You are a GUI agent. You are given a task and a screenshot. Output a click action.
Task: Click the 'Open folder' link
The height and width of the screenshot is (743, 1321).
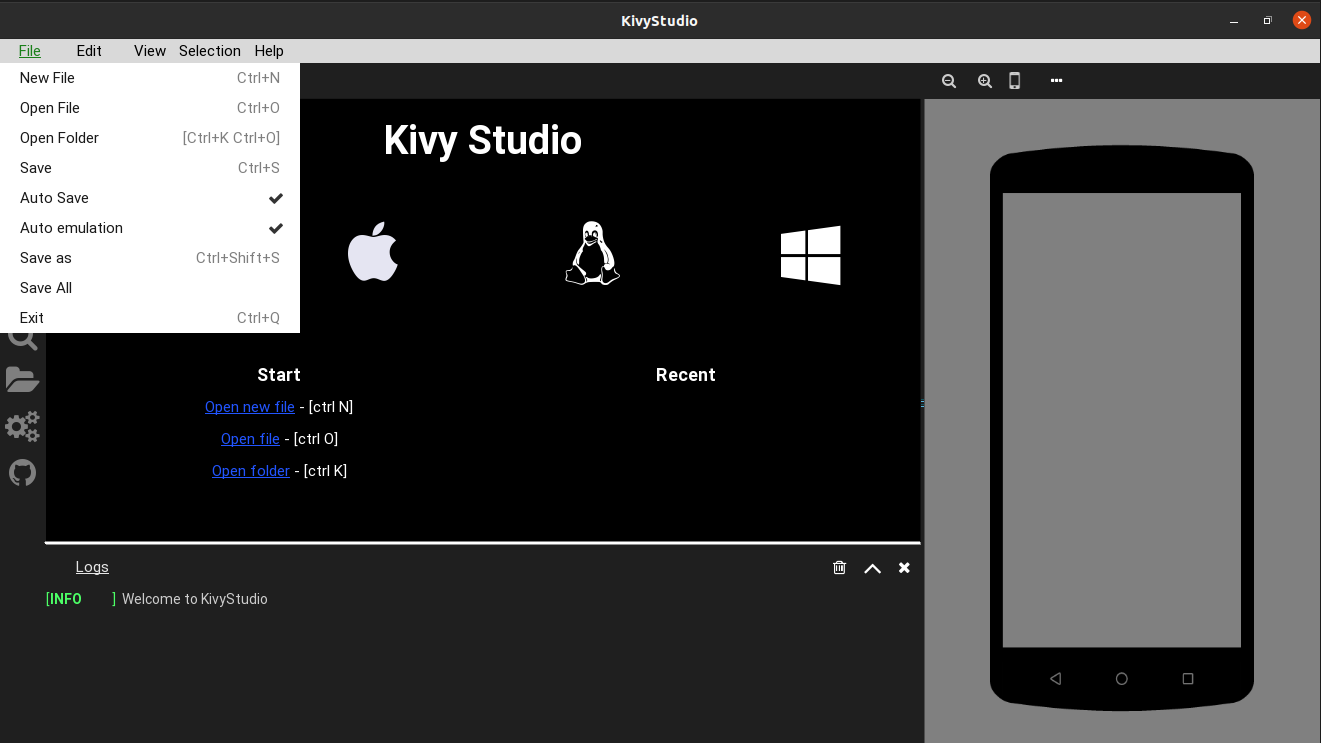251,471
